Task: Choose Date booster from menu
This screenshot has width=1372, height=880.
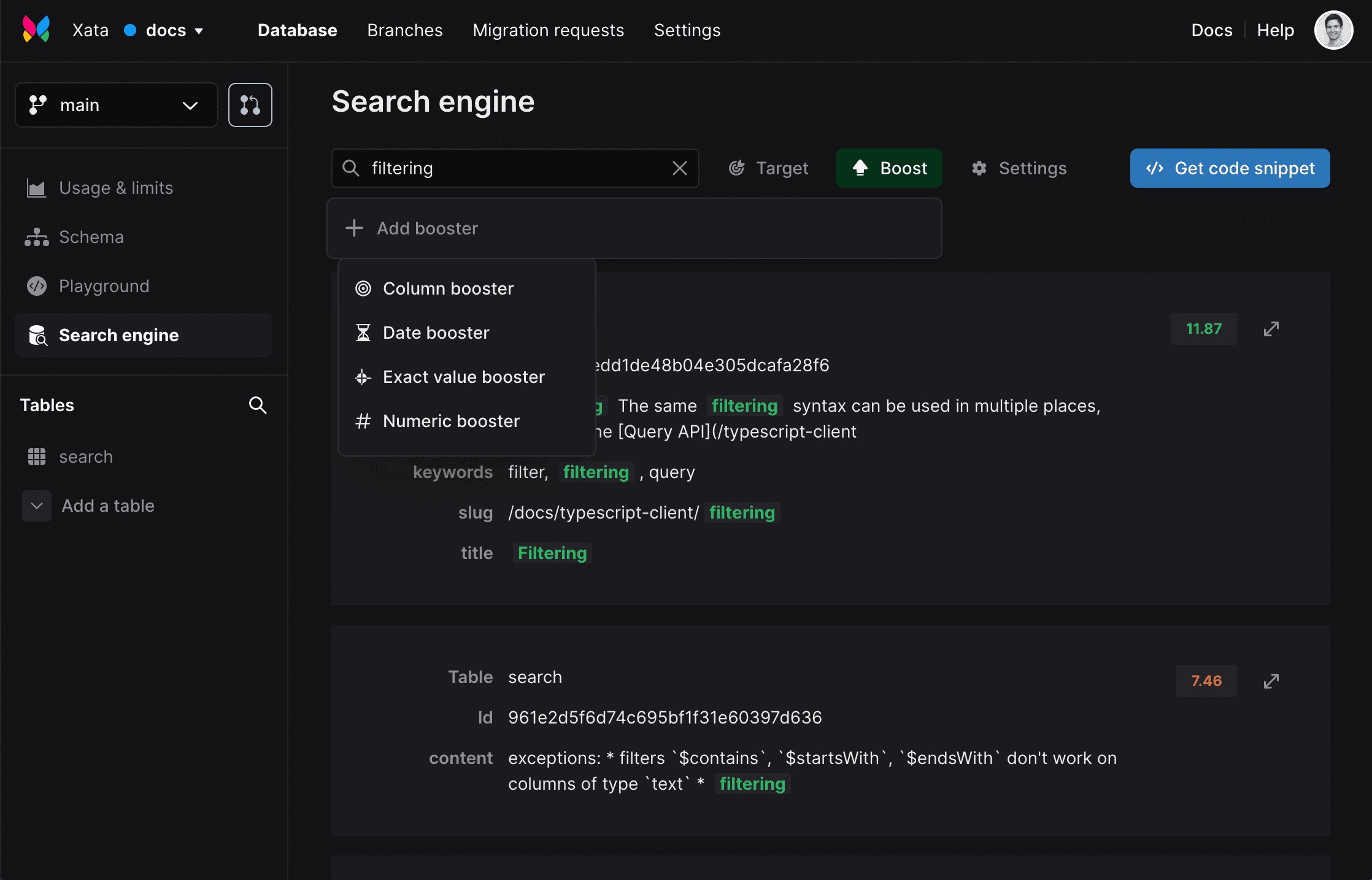Action: coord(467,333)
